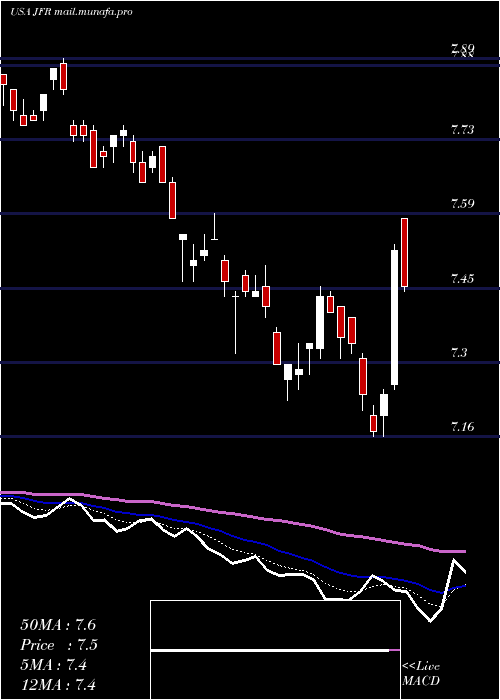This screenshot has width=500, height=700.
Task: Click the 7.3 price level label
Action: [x=459, y=353]
